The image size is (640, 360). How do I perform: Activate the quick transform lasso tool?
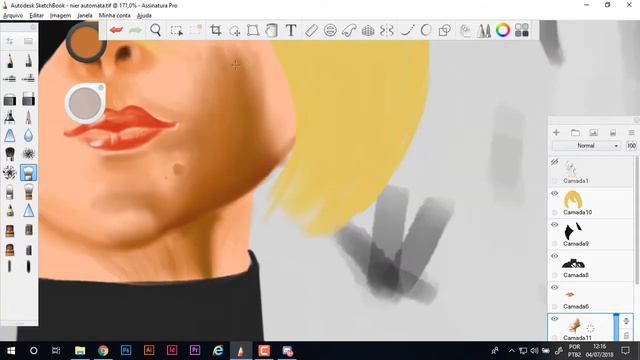tap(235, 31)
